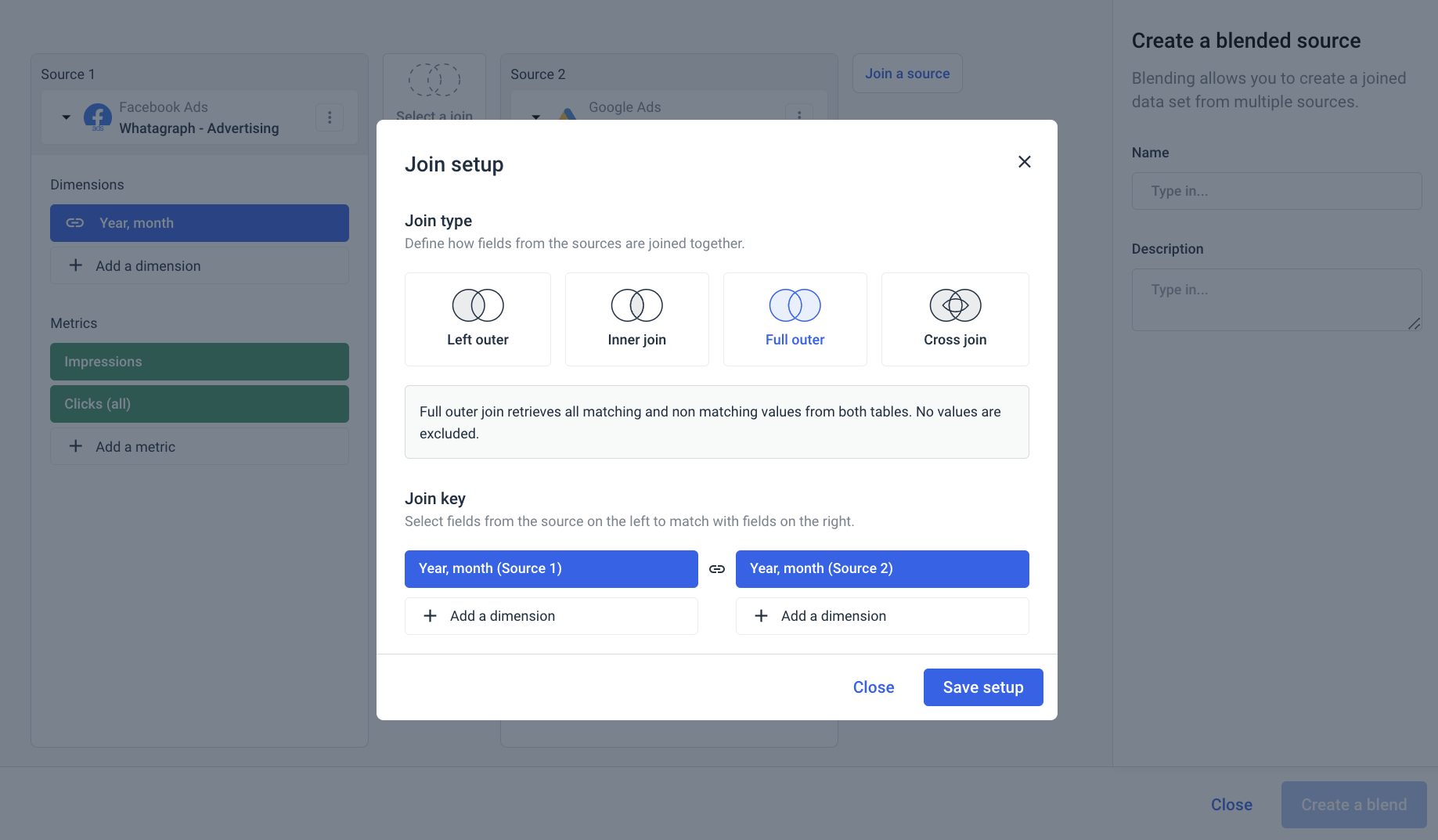
Task: Click the Left outer join Venn icon
Action: 478,305
